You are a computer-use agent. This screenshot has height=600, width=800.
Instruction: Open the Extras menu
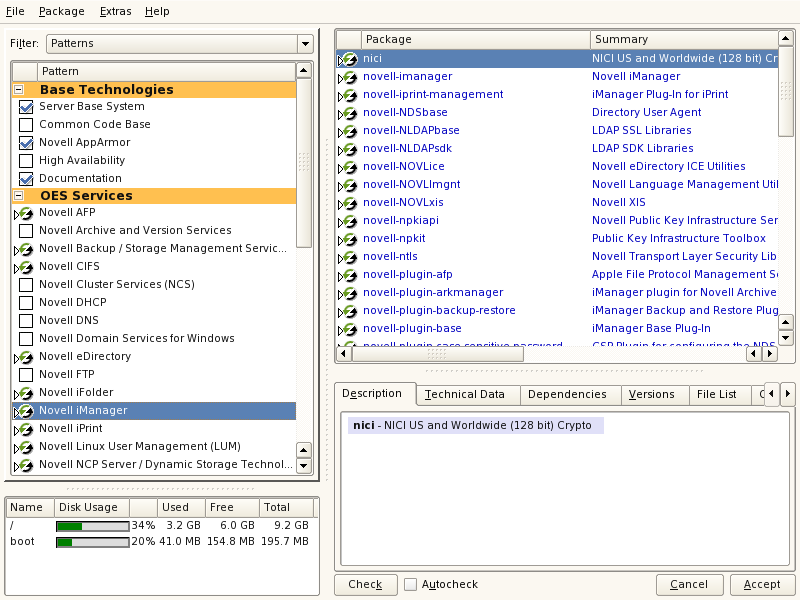tap(115, 11)
